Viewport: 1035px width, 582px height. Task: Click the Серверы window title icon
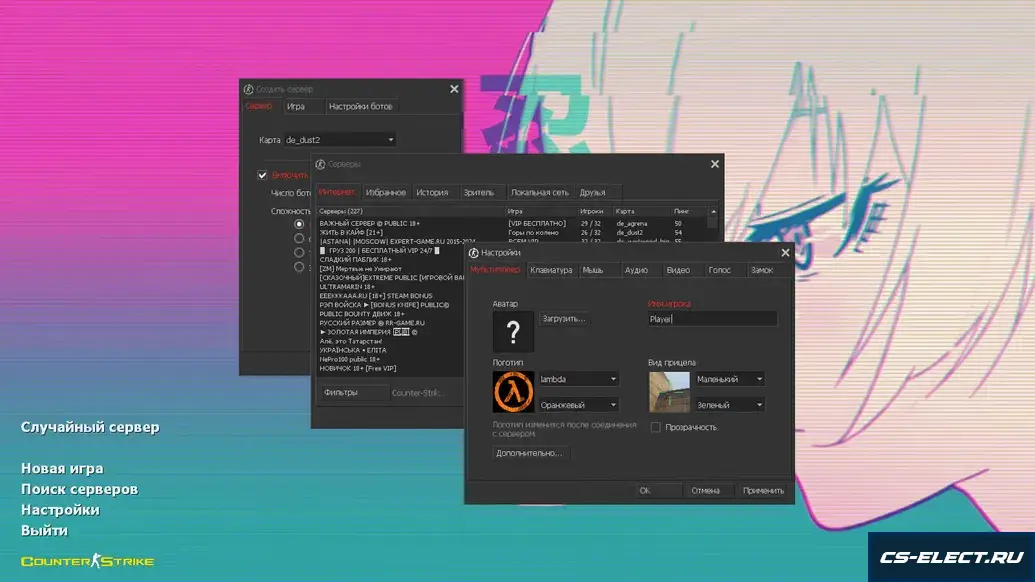(320, 164)
